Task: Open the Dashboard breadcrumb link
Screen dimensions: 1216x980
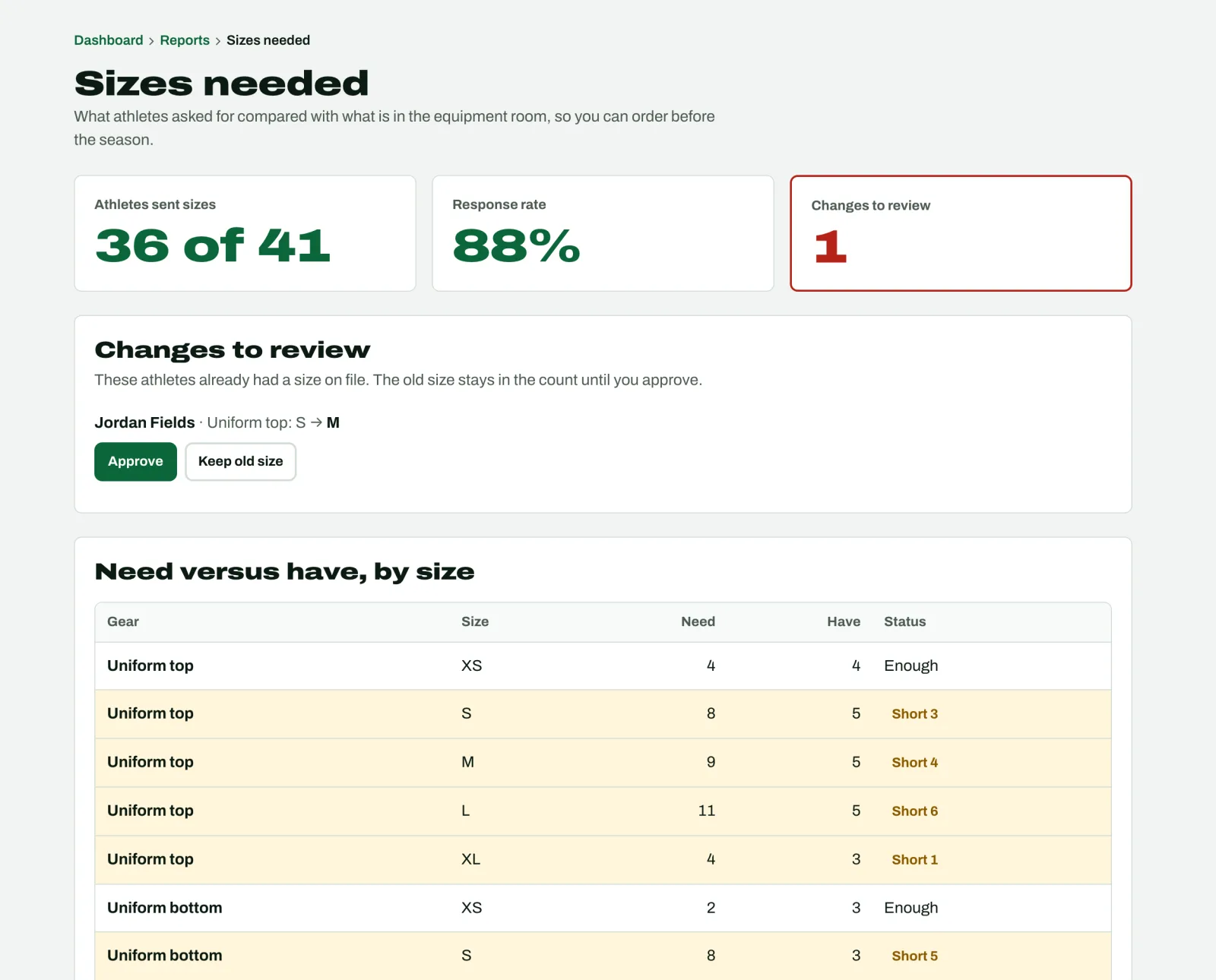Action: [x=108, y=40]
